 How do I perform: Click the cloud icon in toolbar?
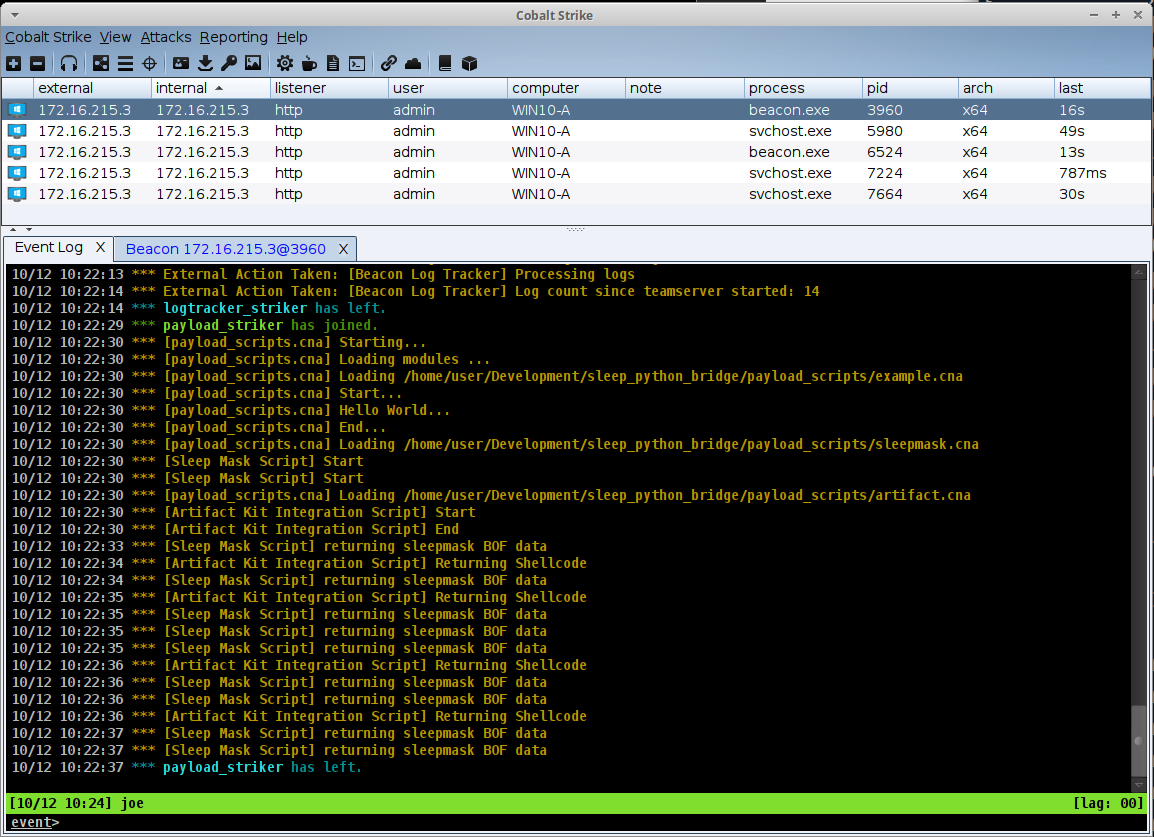pos(413,63)
